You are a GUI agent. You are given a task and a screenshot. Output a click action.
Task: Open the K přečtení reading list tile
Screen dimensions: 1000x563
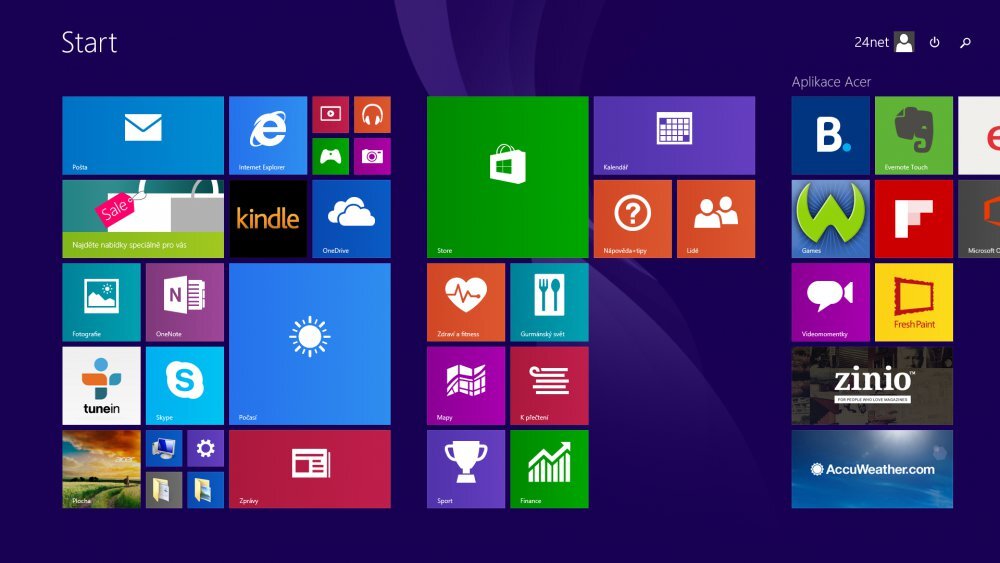click(x=549, y=386)
